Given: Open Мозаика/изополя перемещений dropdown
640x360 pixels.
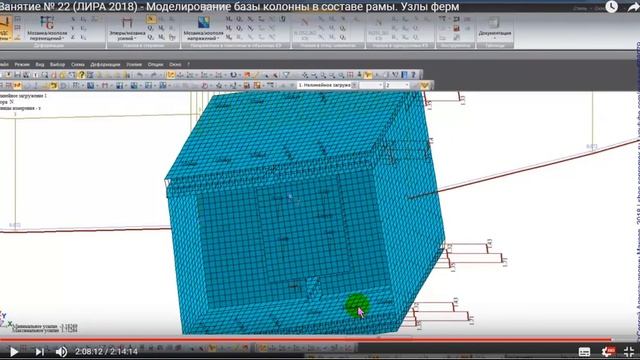Looking at the screenshot, I should point(47,36).
